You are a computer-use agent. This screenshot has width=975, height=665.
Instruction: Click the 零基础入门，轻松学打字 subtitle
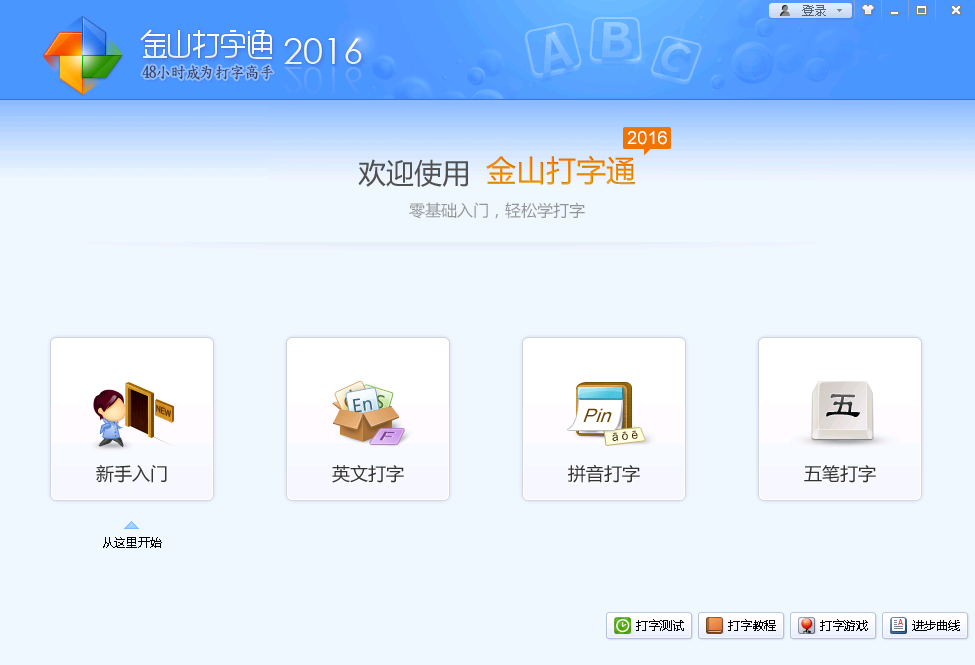(x=496, y=211)
